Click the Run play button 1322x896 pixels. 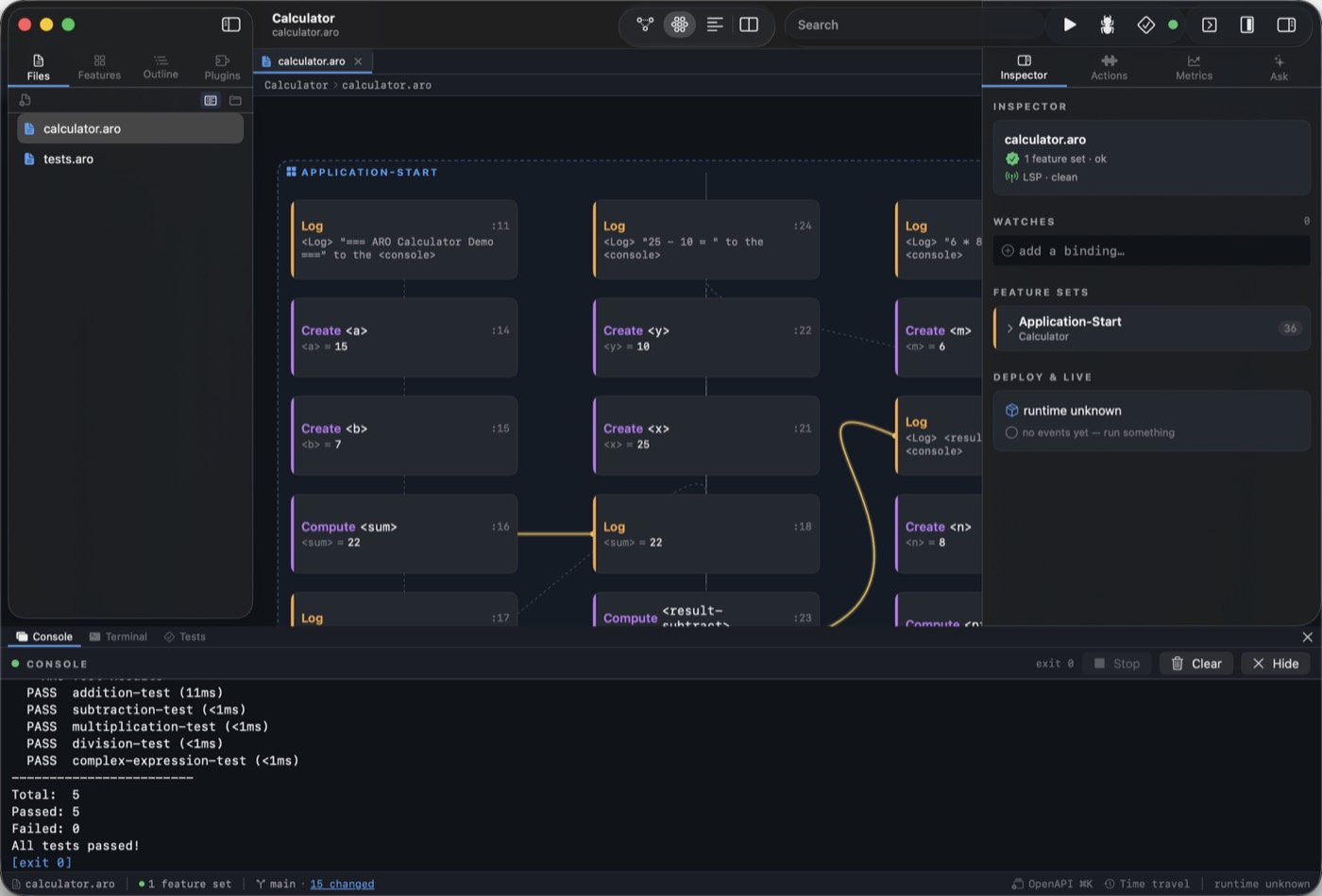click(1070, 25)
